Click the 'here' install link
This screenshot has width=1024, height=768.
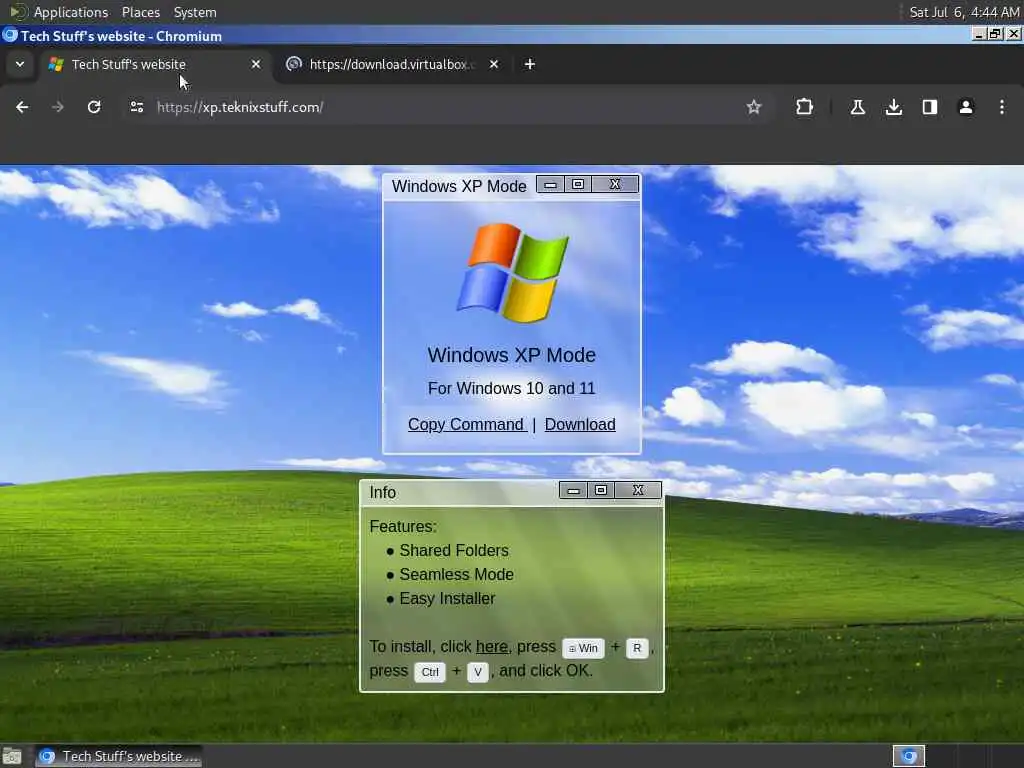492,647
